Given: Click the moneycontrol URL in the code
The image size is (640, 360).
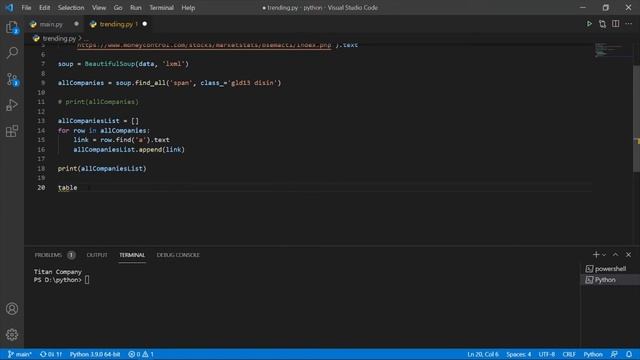Looking at the screenshot, I should click(204, 45).
